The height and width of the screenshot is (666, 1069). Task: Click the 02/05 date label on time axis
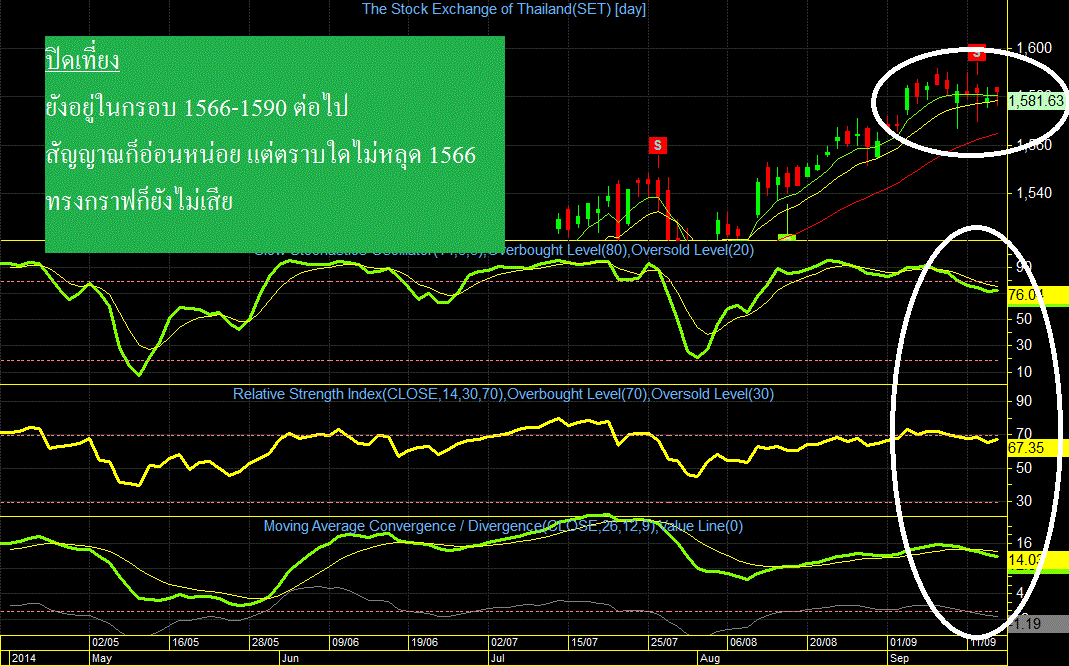[106, 642]
